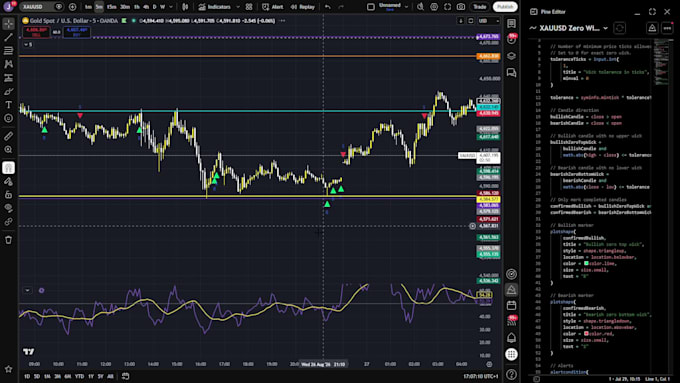This screenshot has height=383, width=680.
Task: Switch to the D daily timeframe
Action: pyautogui.click(x=154, y=7)
